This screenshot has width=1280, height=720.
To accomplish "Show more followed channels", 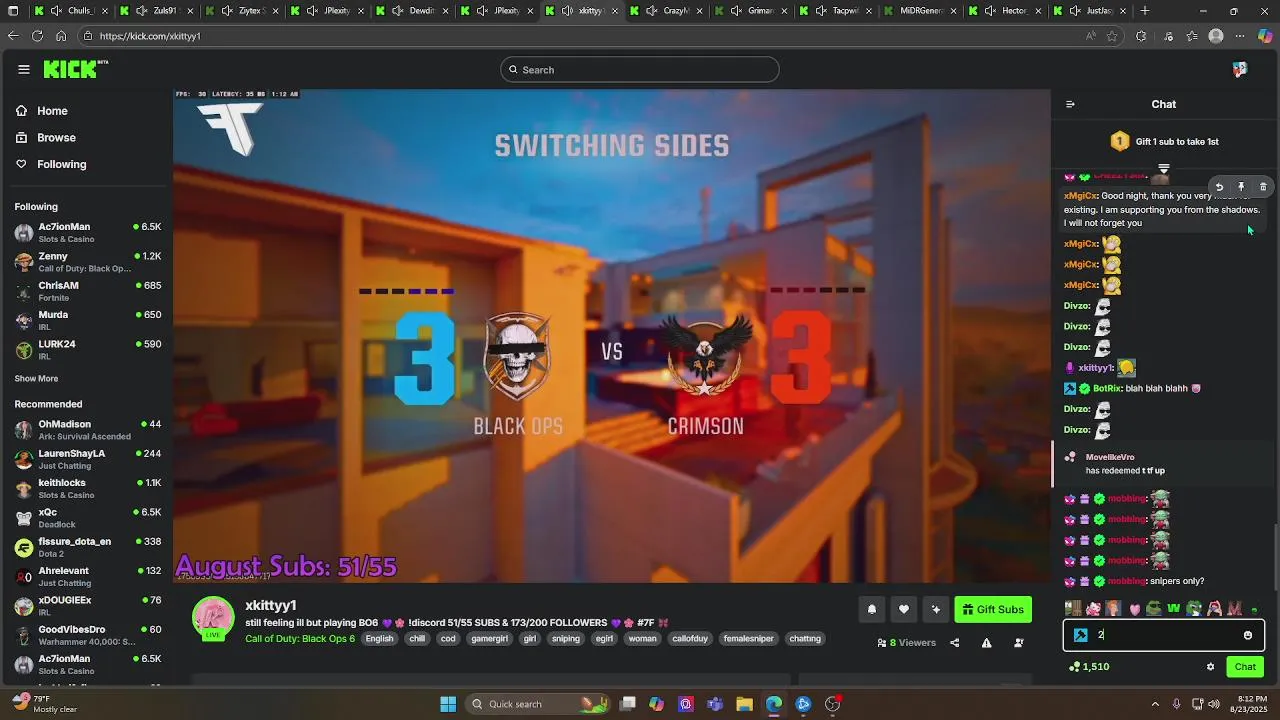I will click(36, 379).
